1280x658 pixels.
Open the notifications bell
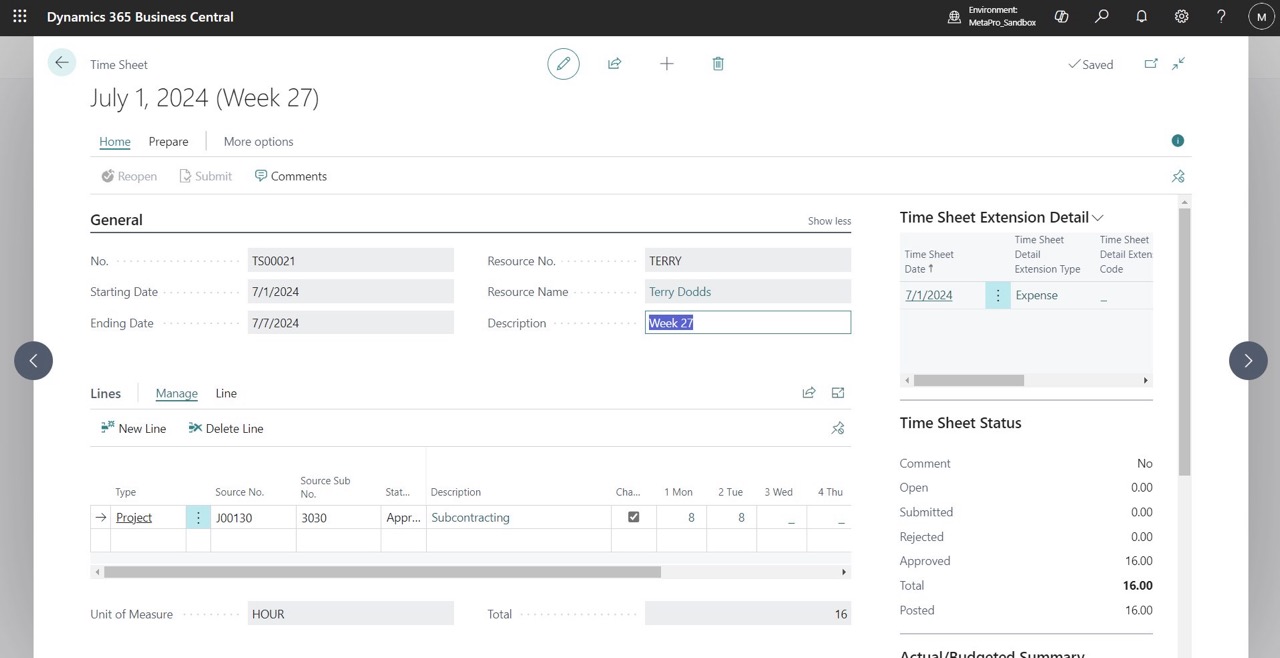point(1142,17)
